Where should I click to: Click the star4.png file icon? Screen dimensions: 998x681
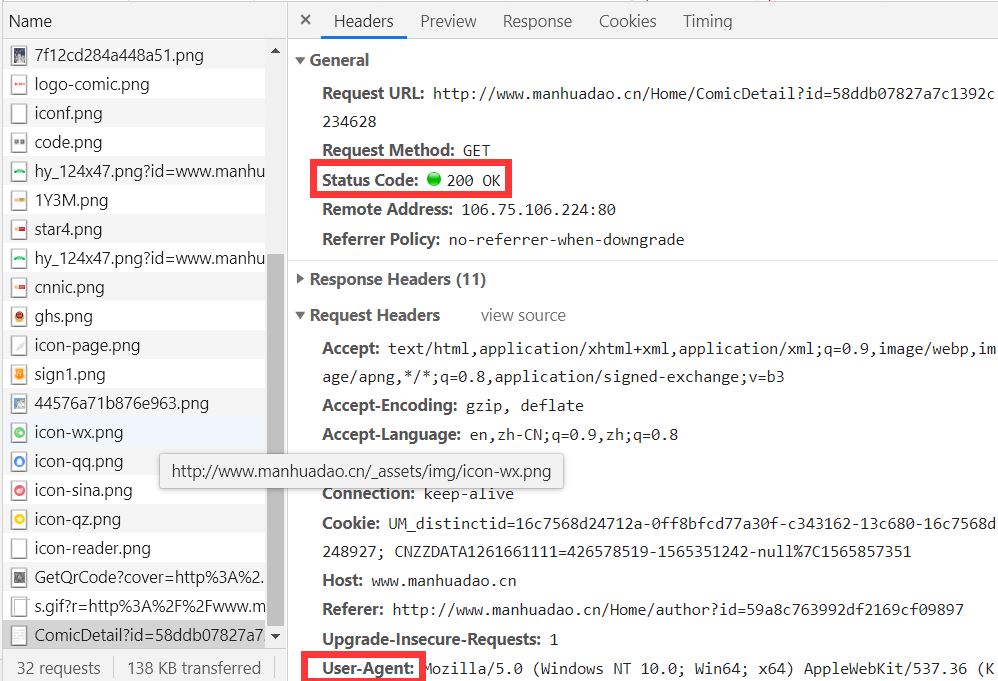click(19, 229)
